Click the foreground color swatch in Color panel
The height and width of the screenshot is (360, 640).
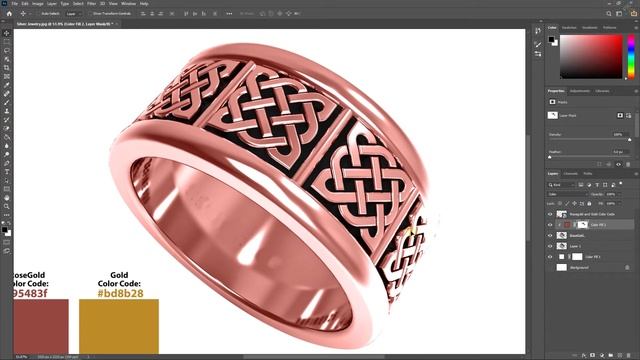coord(551,40)
